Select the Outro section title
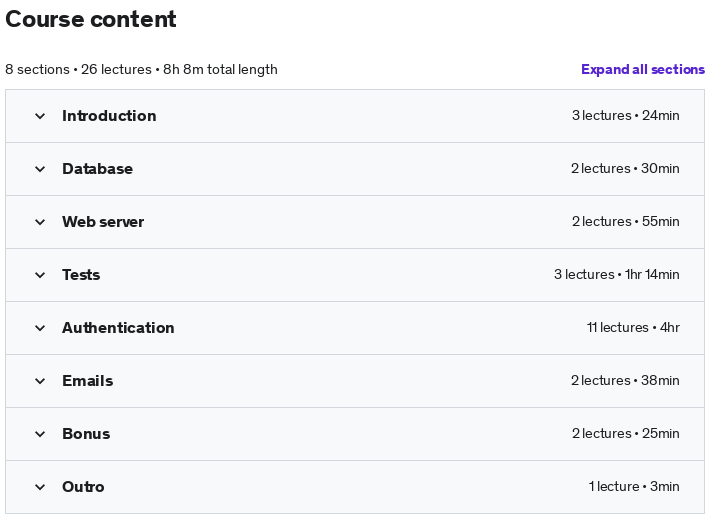The image size is (705, 514). coord(83,487)
